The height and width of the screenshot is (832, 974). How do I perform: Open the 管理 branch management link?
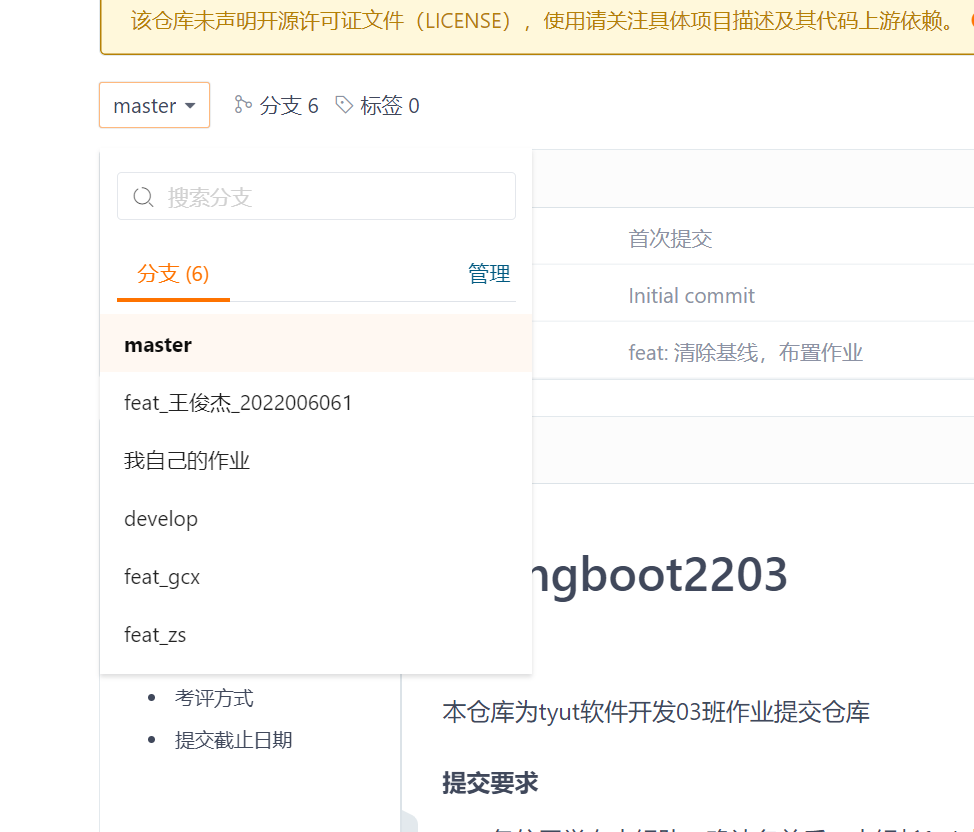pos(489,273)
